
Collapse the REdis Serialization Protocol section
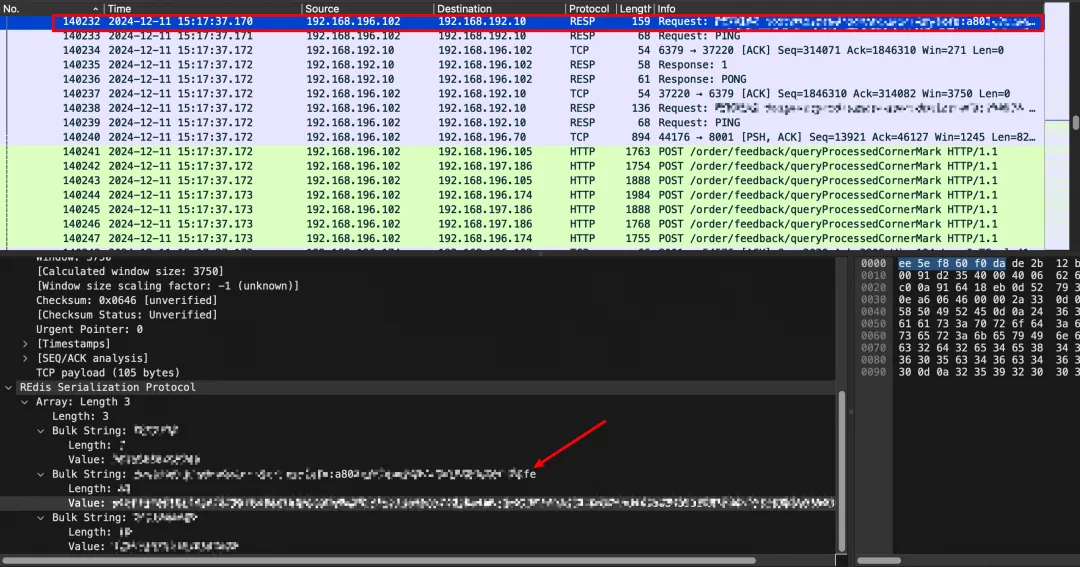coord(9,387)
